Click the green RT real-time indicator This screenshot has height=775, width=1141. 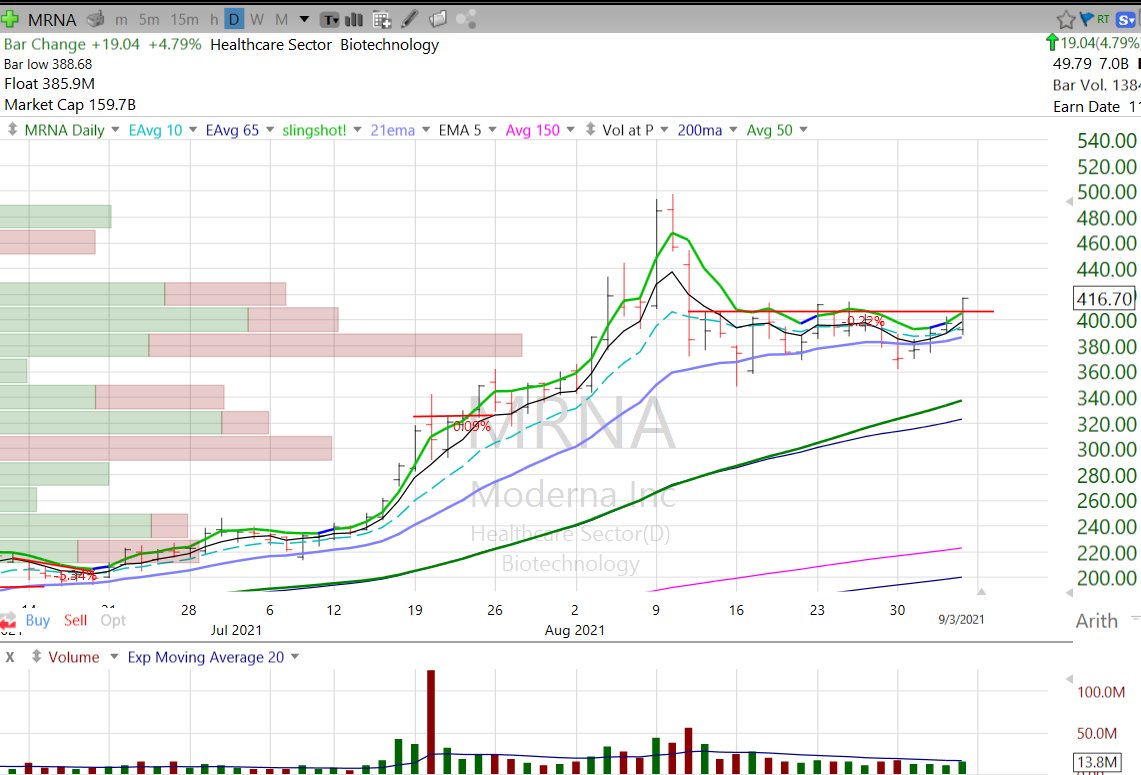point(1103,19)
